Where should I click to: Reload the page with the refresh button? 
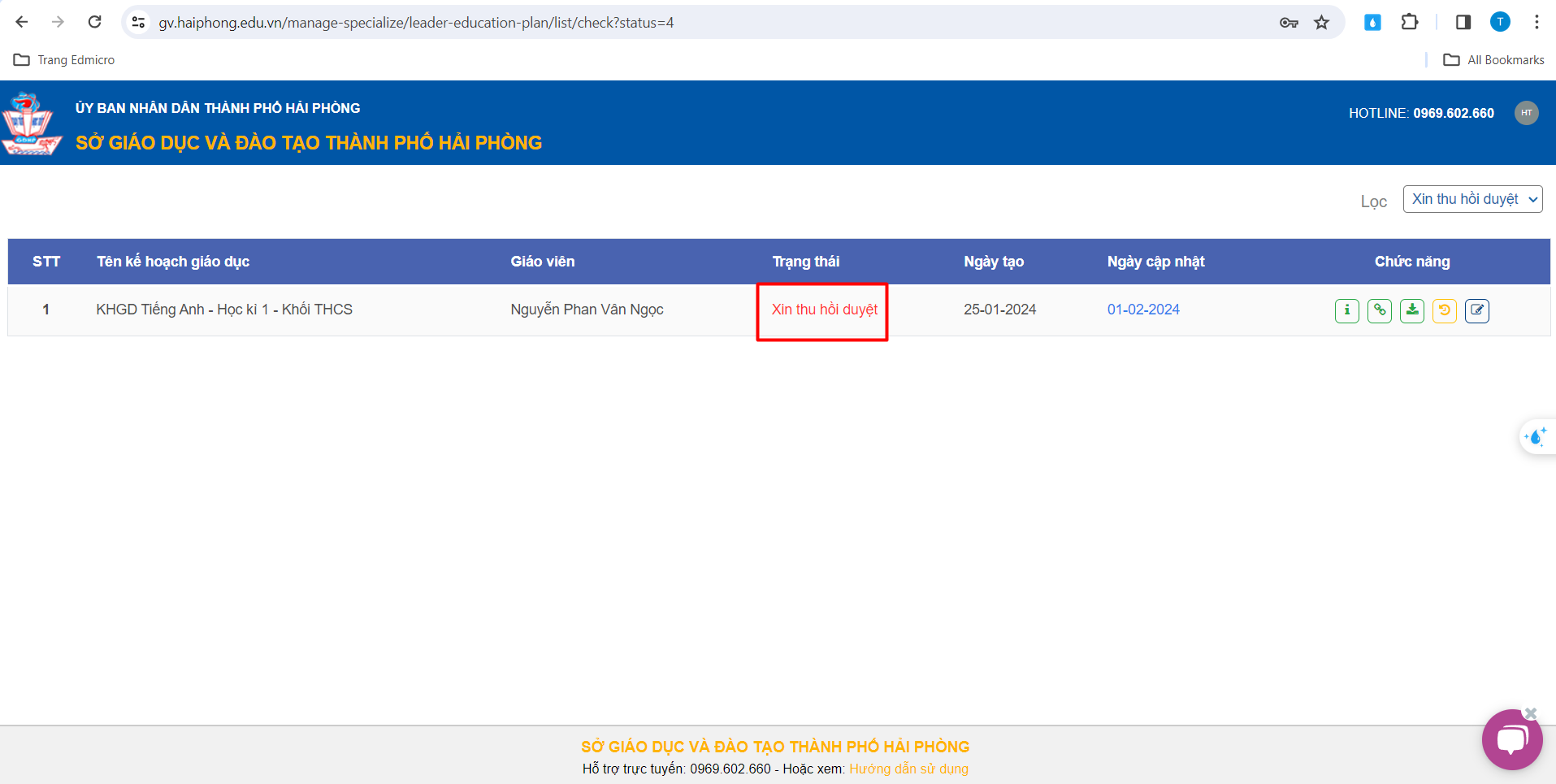(x=94, y=23)
